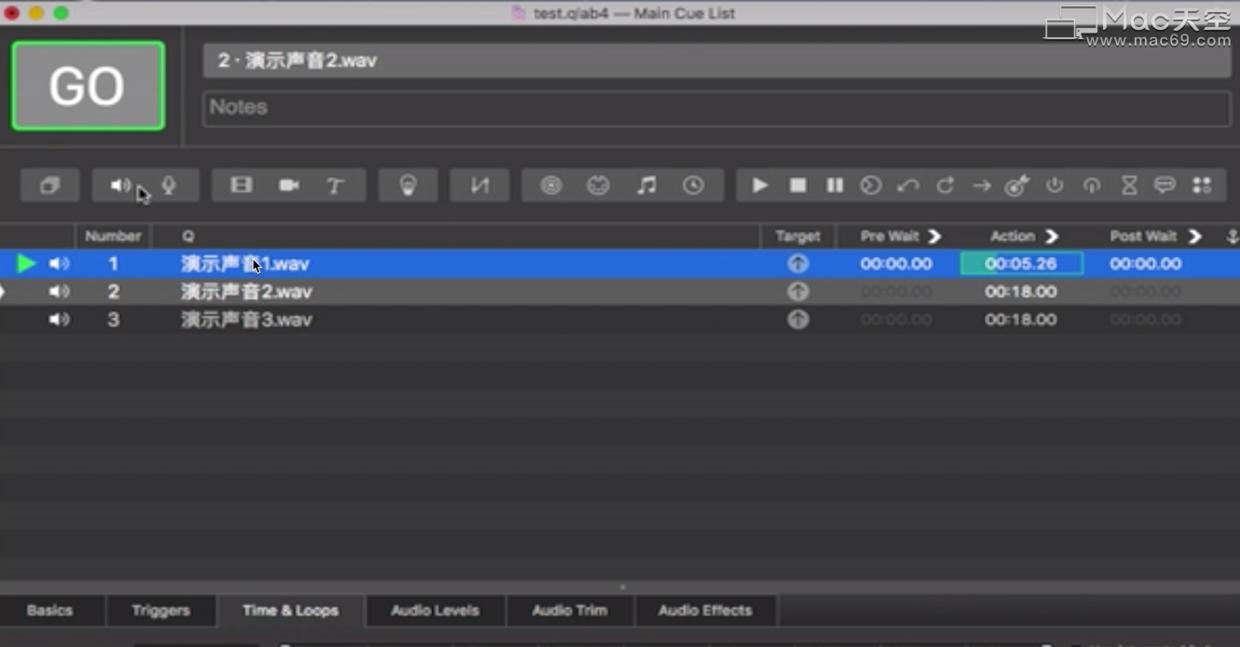
Task: Mute speaker icon next to cue 1
Action: [x=59, y=263]
